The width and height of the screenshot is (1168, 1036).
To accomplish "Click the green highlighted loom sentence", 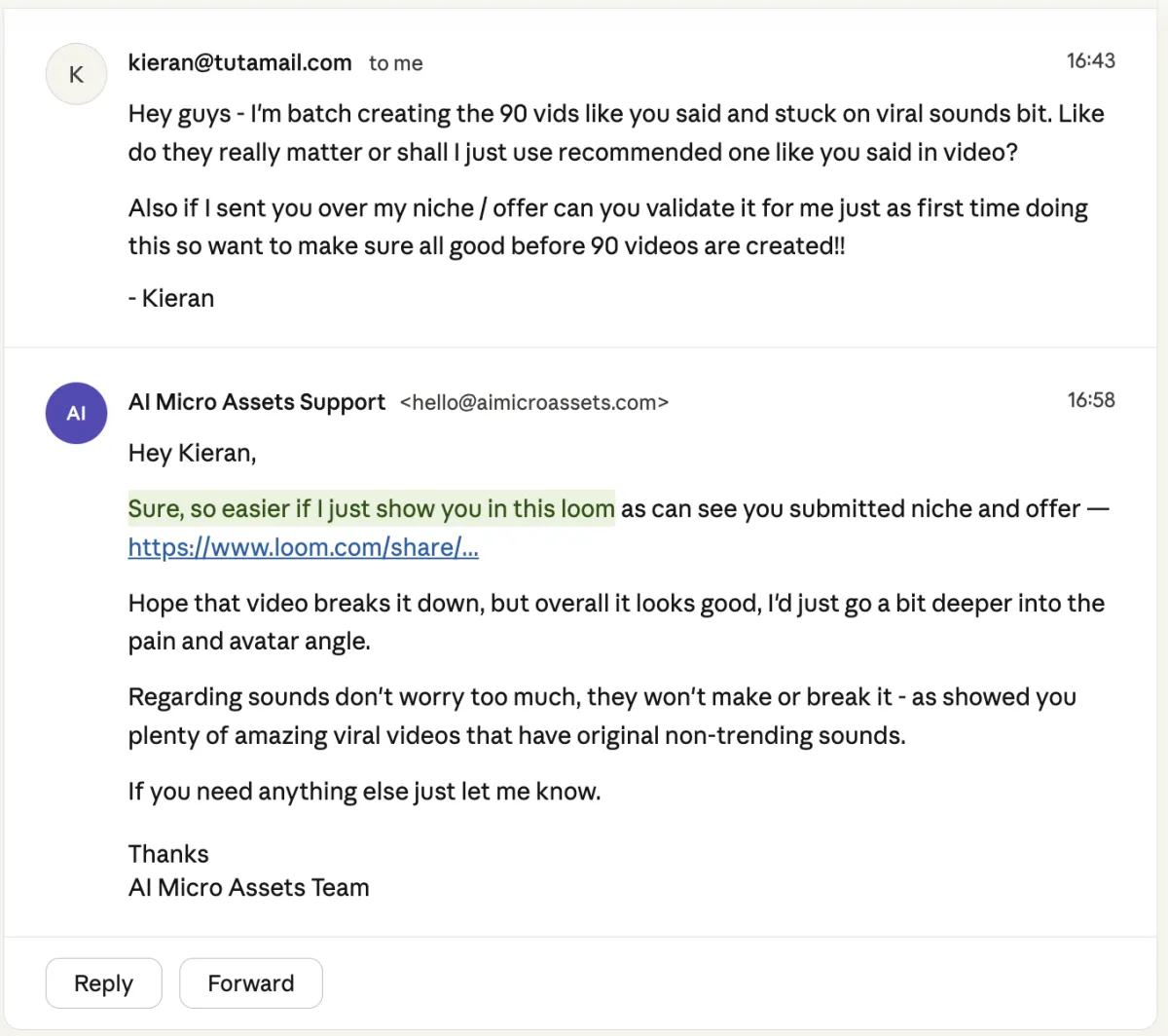I will coord(371,508).
